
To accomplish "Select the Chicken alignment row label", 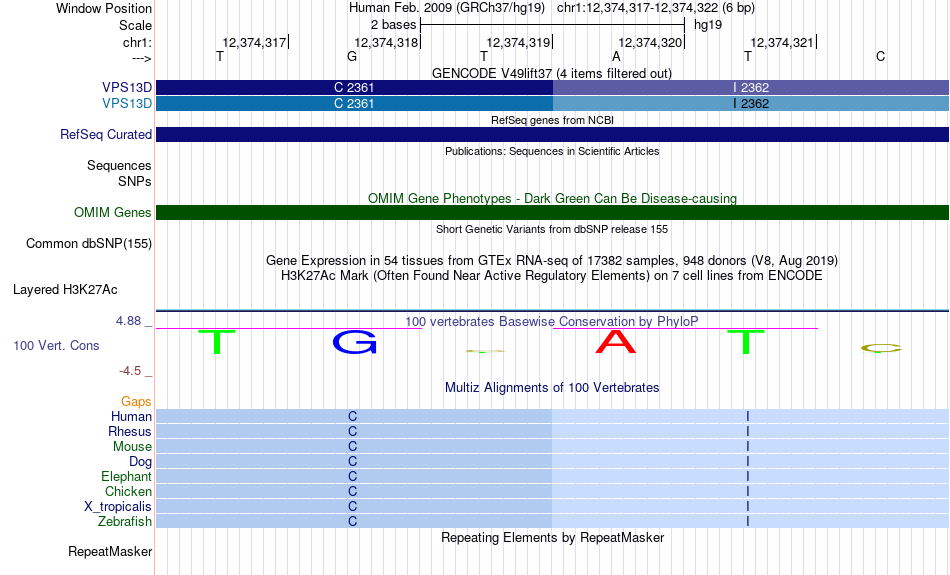I will coord(128,491).
